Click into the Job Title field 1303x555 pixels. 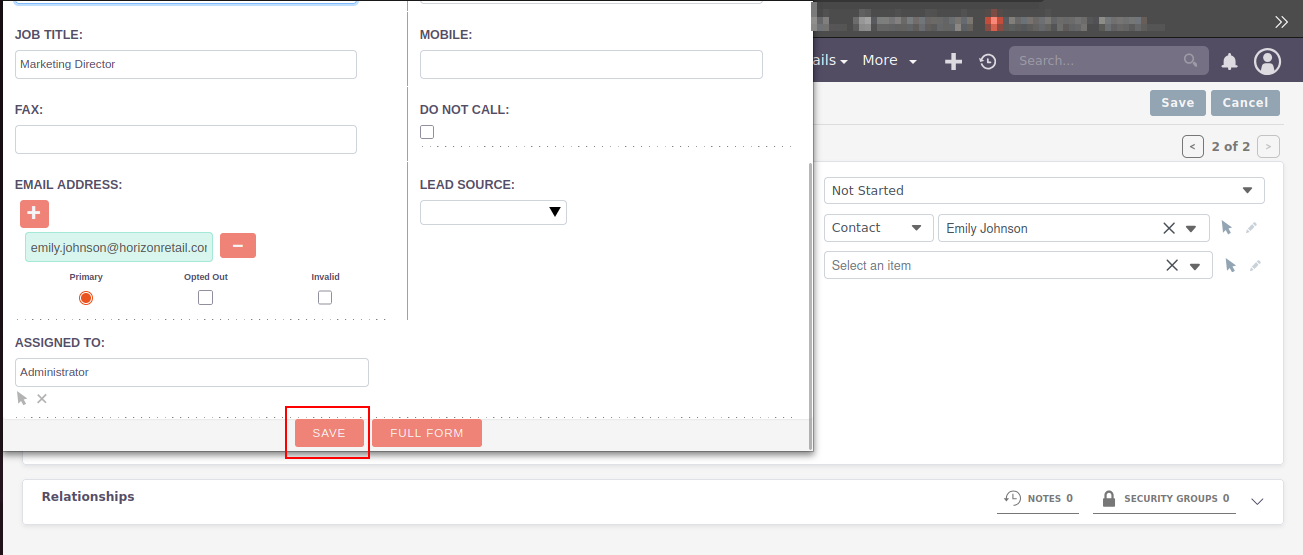pyautogui.click(x=186, y=64)
